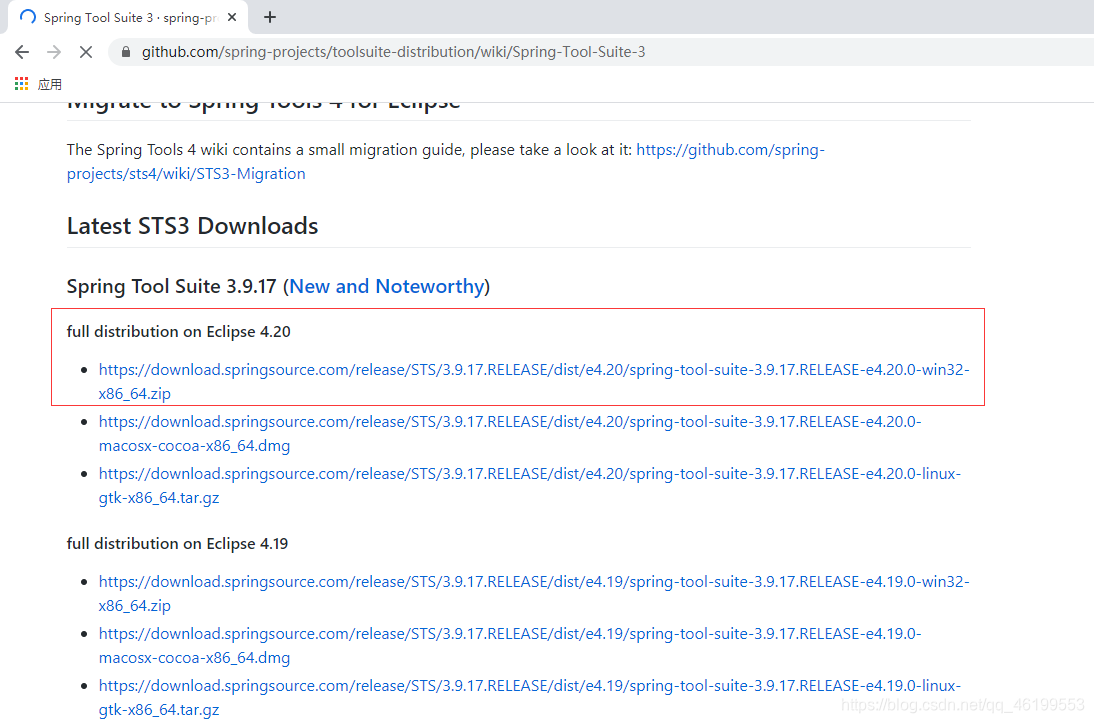Screen dimensions: 1094x723
Task: Go back to the previous page
Action: [x=22, y=52]
